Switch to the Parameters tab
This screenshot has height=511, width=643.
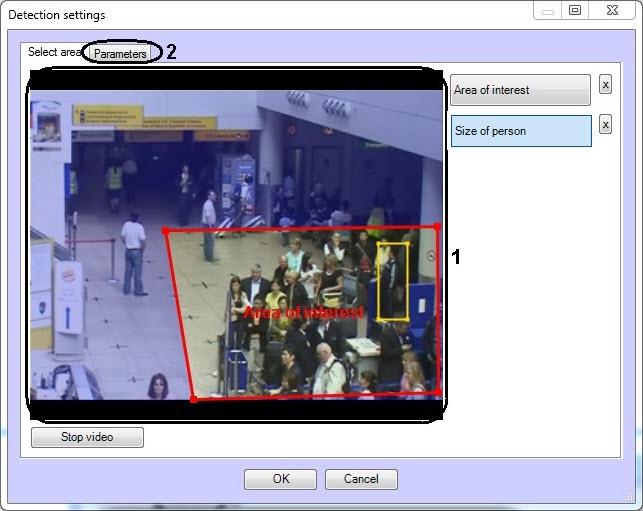[x=121, y=53]
